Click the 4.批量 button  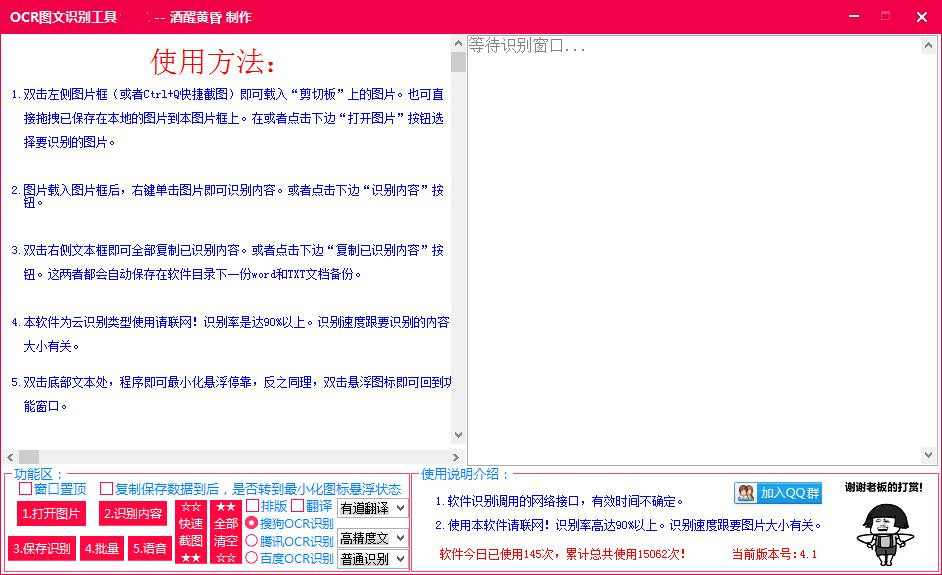point(102,548)
